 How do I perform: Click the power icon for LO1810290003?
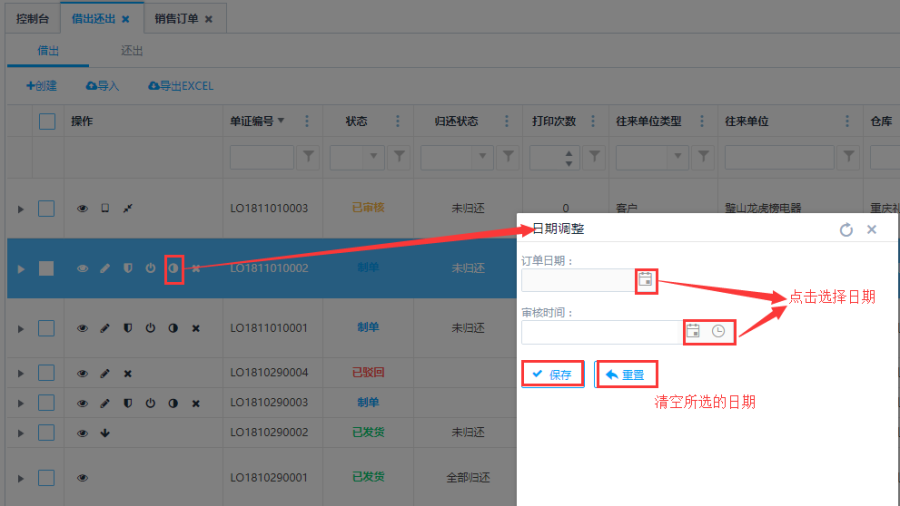[150, 403]
